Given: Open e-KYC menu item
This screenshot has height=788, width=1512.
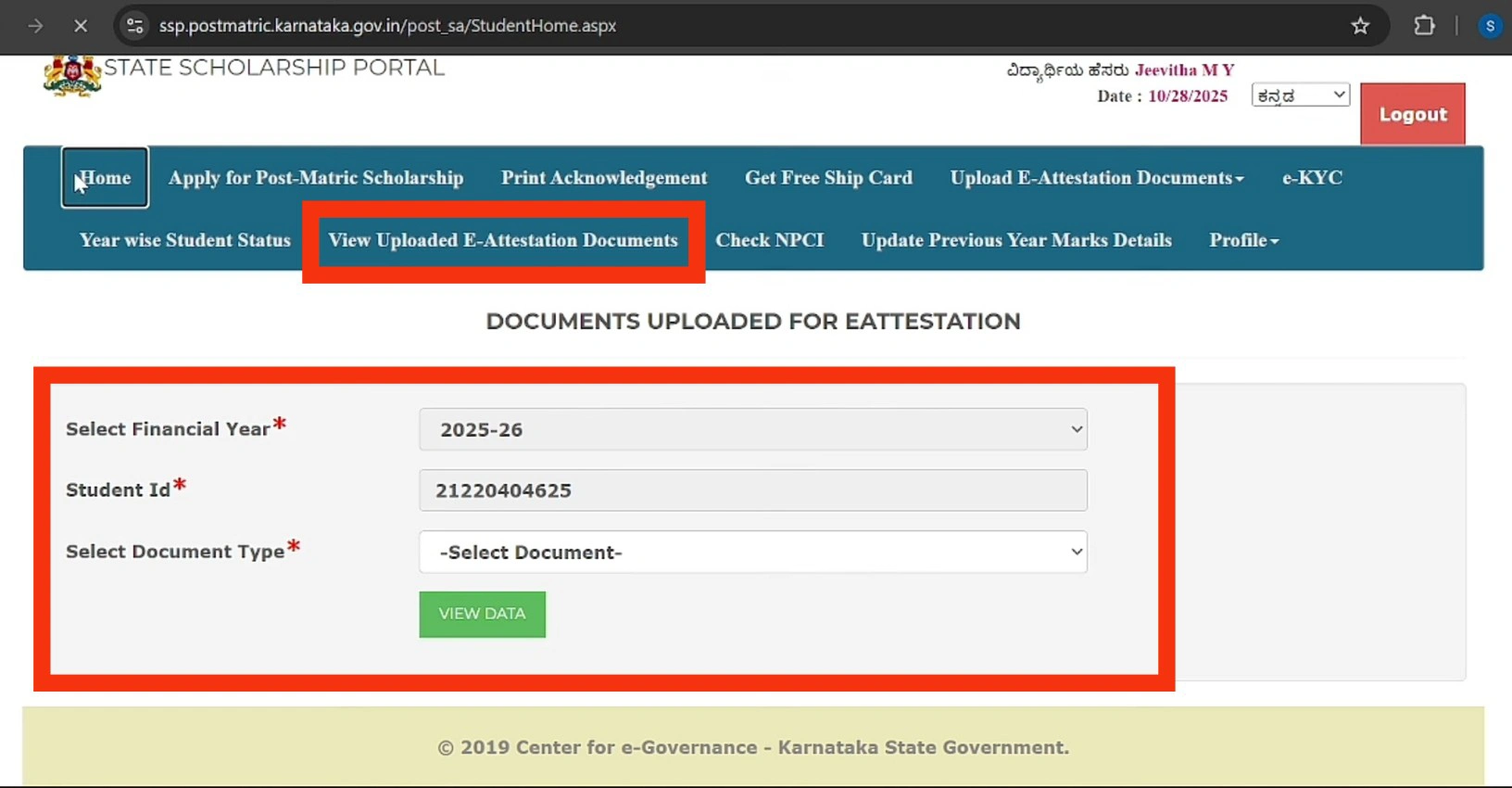Looking at the screenshot, I should (x=1312, y=178).
